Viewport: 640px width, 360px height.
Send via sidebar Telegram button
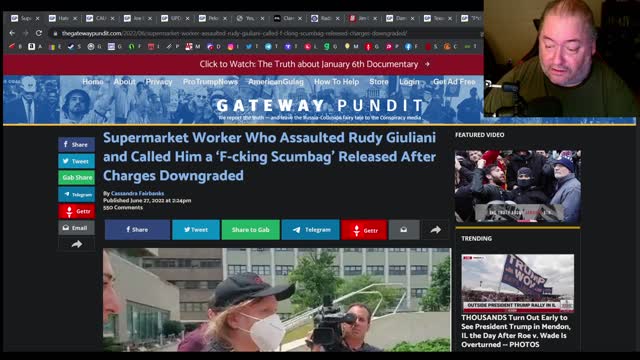click(x=76, y=194)
